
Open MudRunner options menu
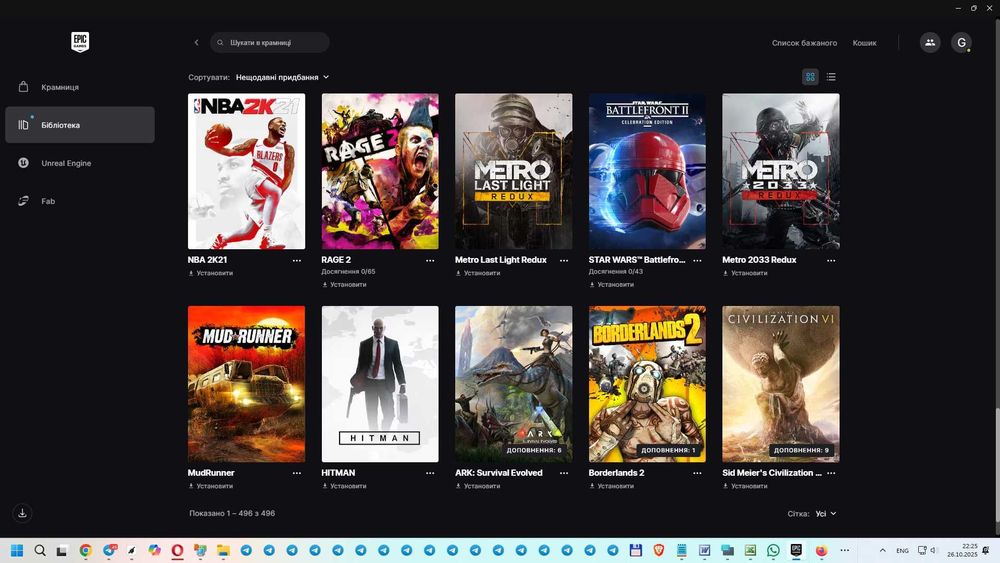(x=297, y=473)
